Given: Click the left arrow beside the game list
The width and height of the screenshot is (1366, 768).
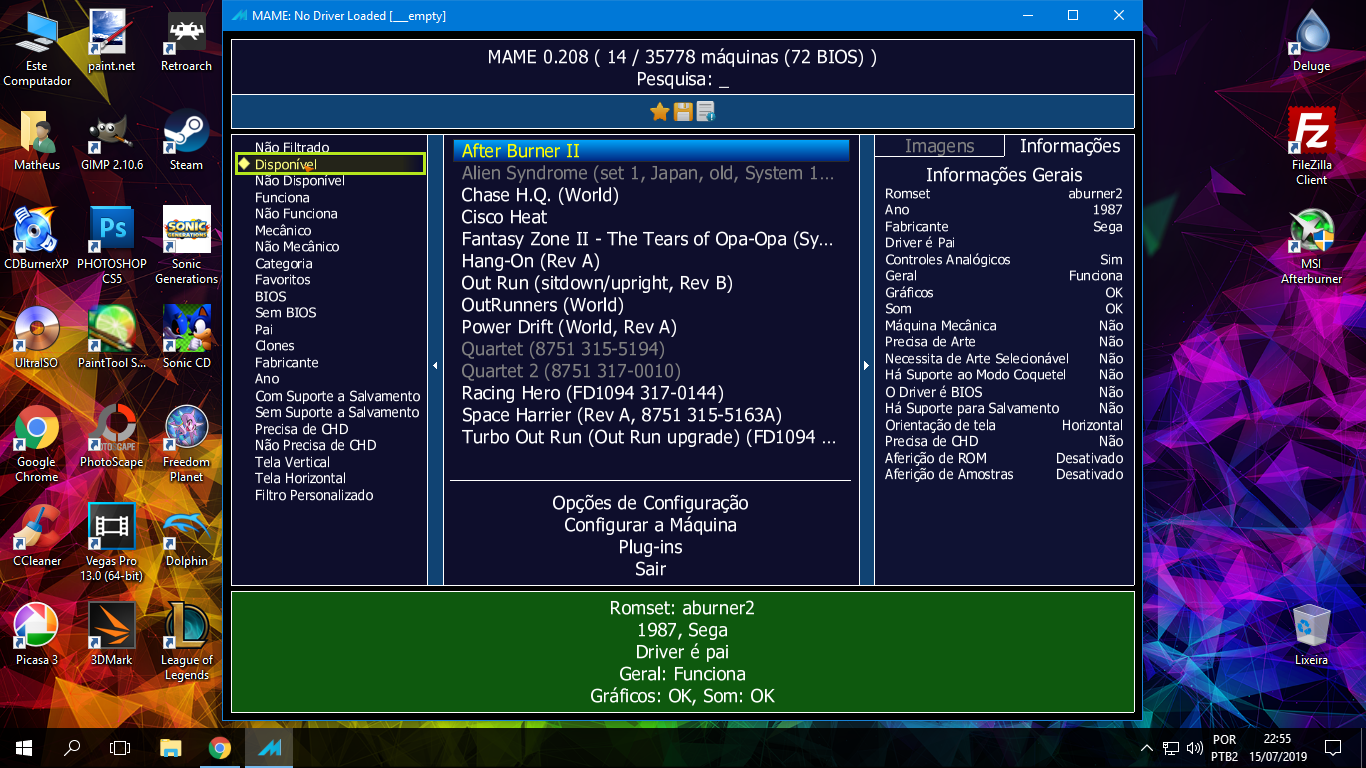Looking at the screenshot, I should coord(434,365).
